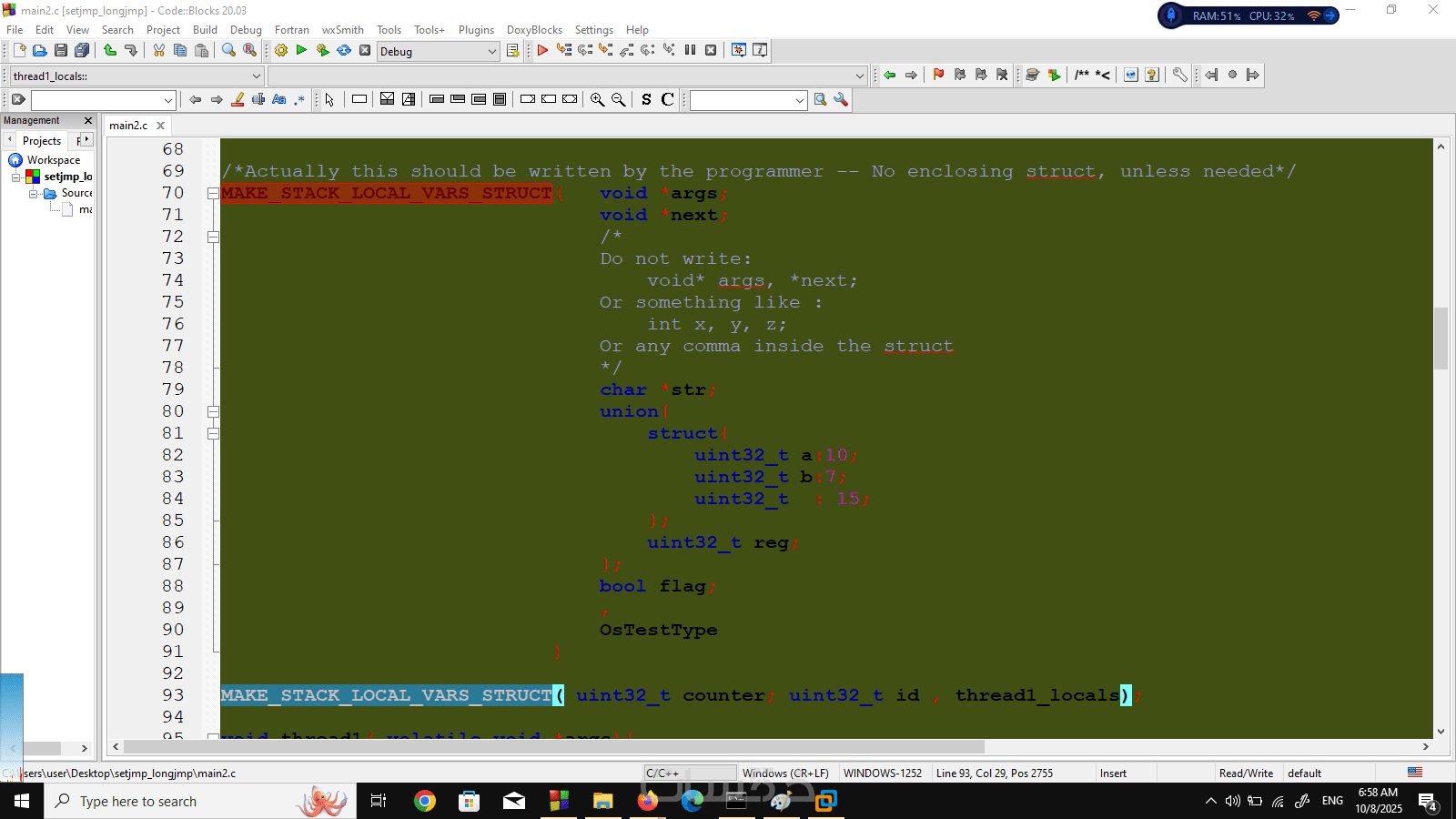Collapse the code fold at line 70

click(x=213, y=193)
